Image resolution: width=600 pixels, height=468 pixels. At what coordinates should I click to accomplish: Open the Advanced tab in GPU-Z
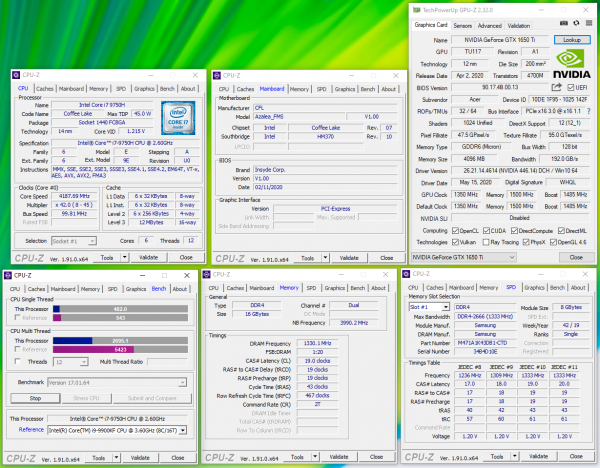coord(491,25)
